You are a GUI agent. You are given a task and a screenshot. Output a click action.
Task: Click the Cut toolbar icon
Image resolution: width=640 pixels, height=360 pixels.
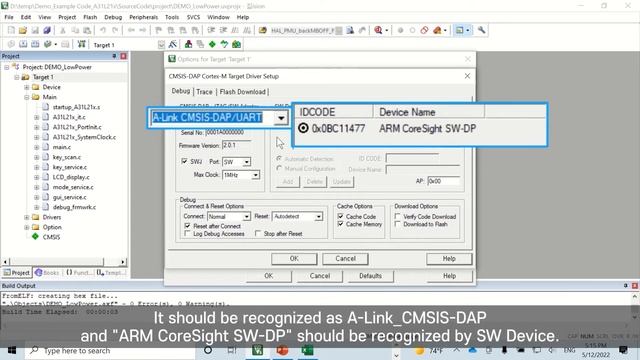pyautogui.click(x=63, y=30)
